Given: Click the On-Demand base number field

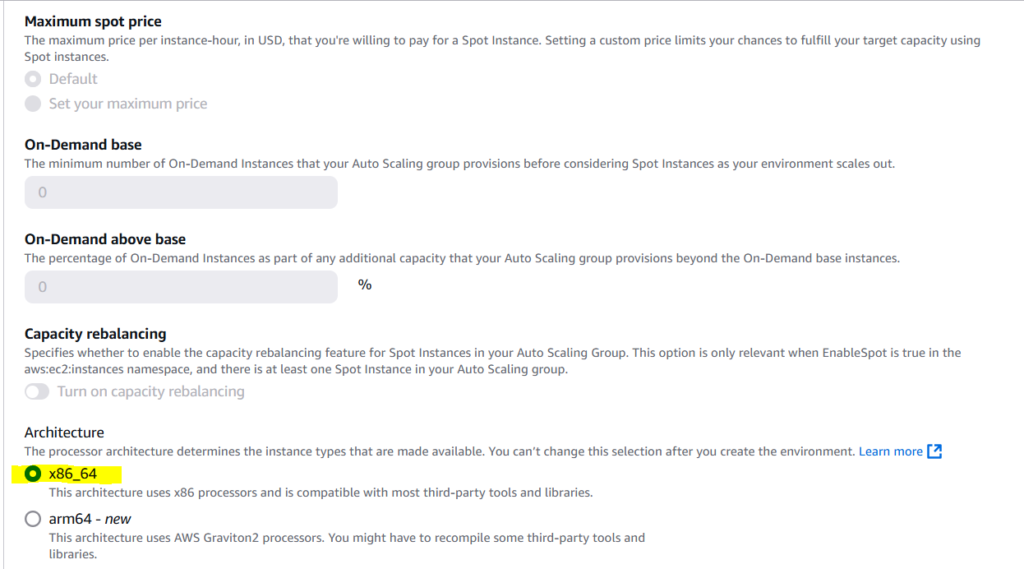Looking at the screenshot, I should (x=181, y=193).
